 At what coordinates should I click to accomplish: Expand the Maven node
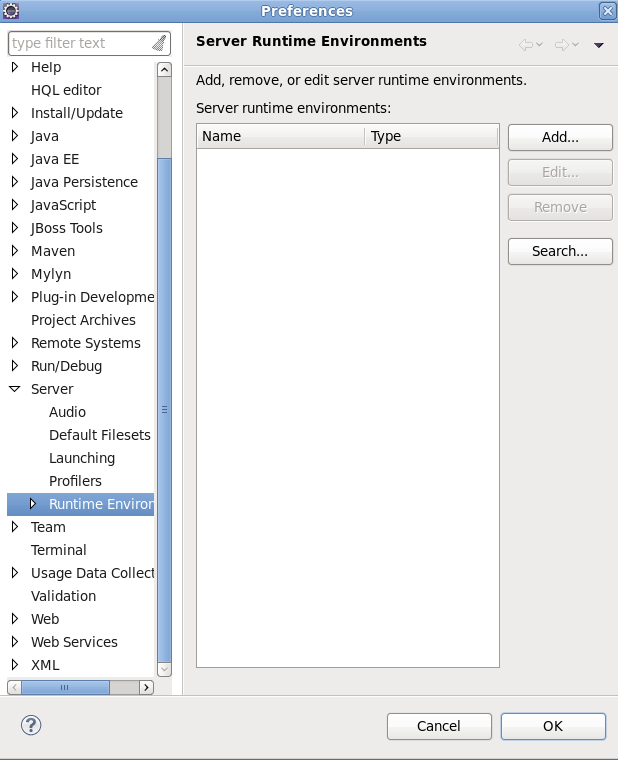15,251
